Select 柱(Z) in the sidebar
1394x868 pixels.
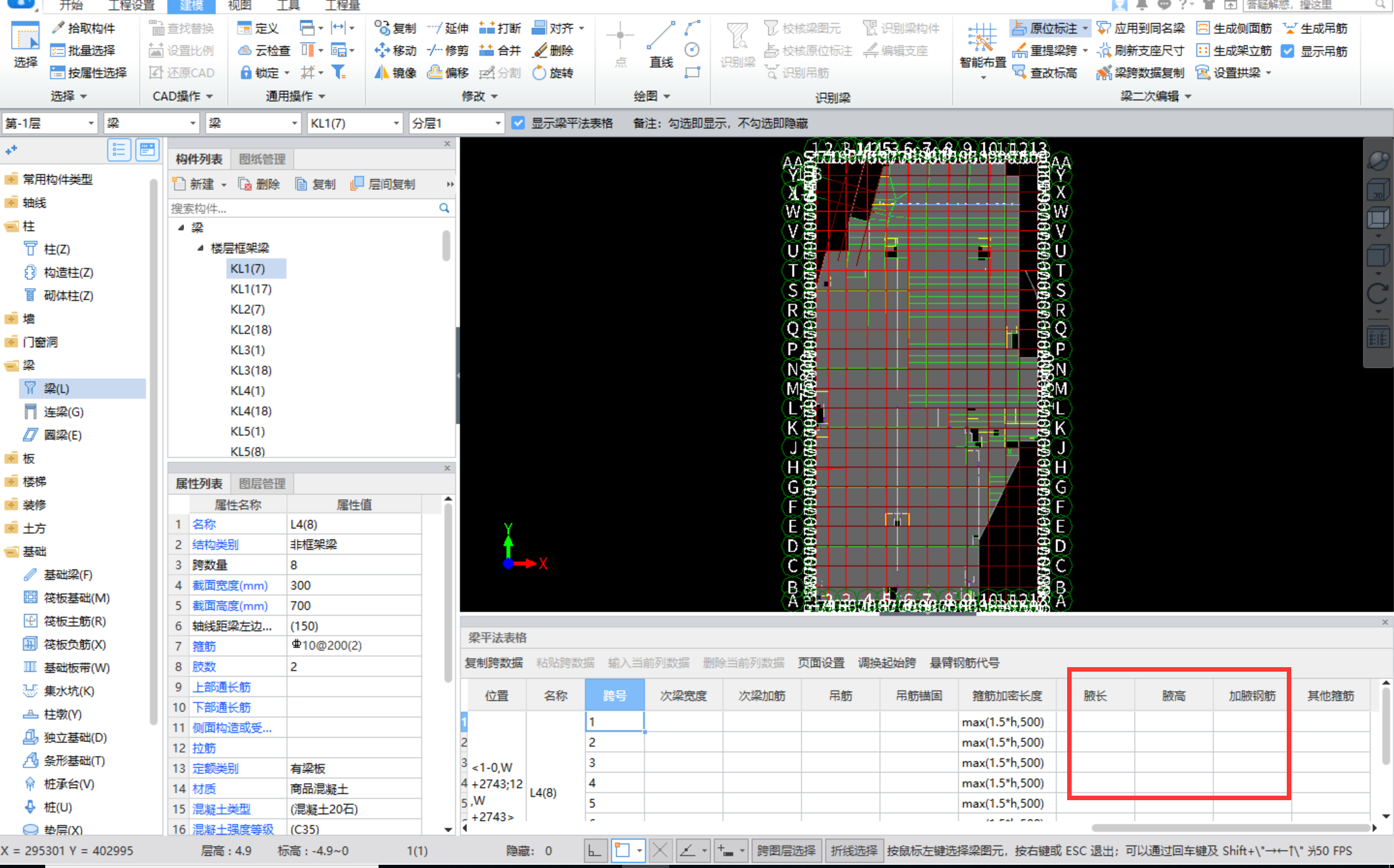[56, 249]
